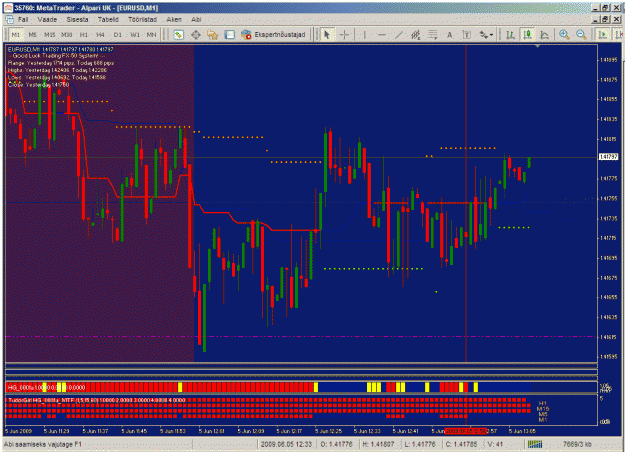This screenshot has width=625, height=452.
Task: Restore the inner chart window
Action: [605, 19]
